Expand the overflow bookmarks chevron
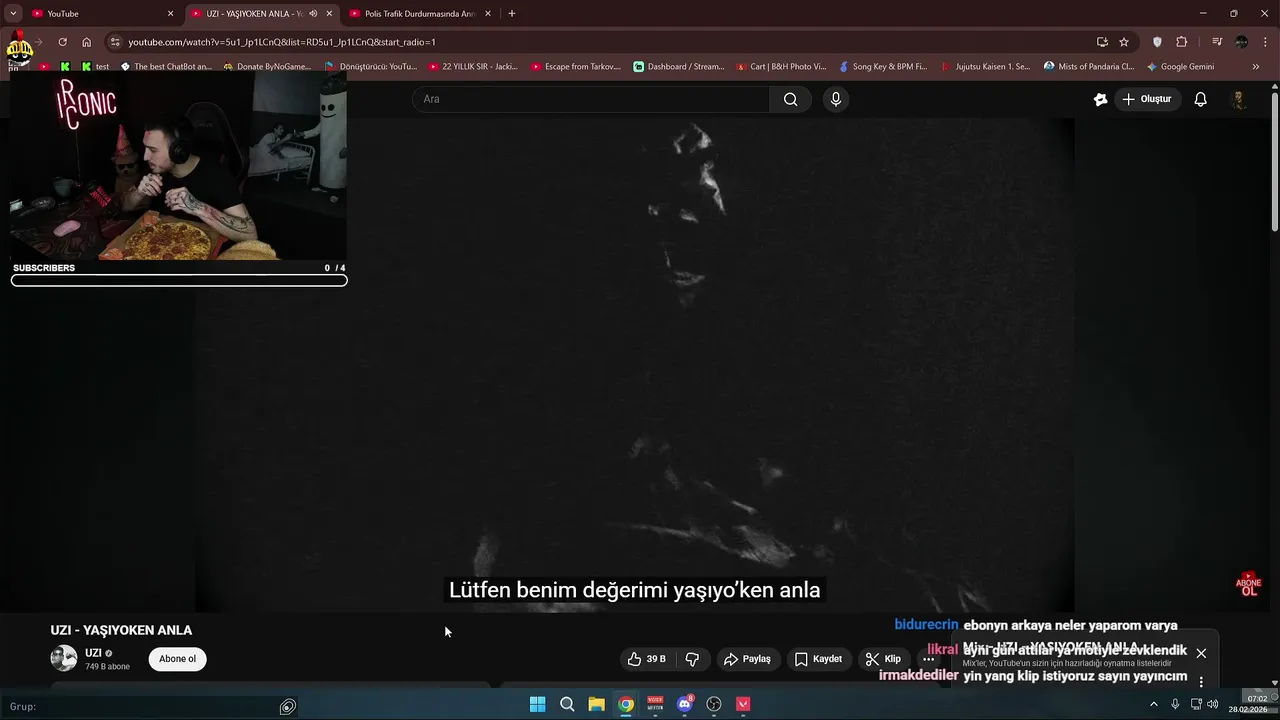The height and width of the screenshot is (720, 1280). (1256, 67)
